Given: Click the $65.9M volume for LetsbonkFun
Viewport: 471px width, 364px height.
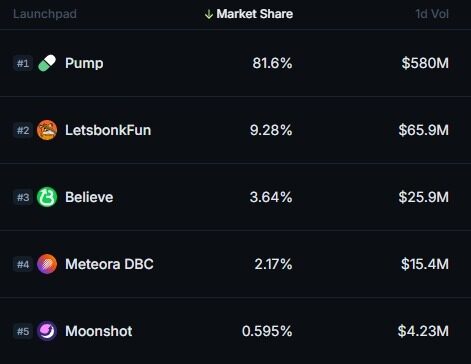Looking at the screenshot, I should 424,130.
